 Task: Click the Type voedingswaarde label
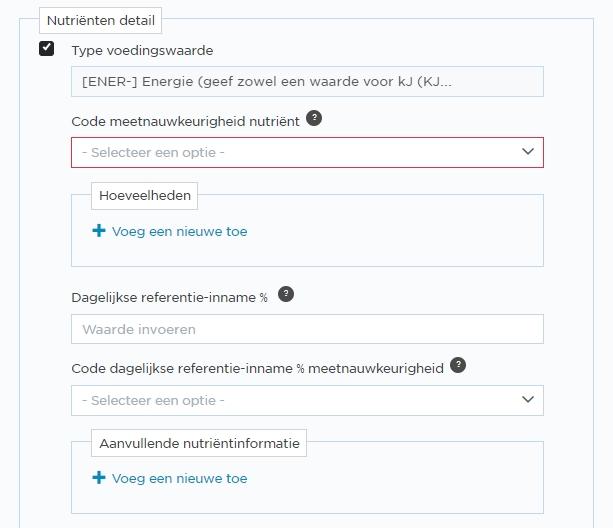click(142, 51)
